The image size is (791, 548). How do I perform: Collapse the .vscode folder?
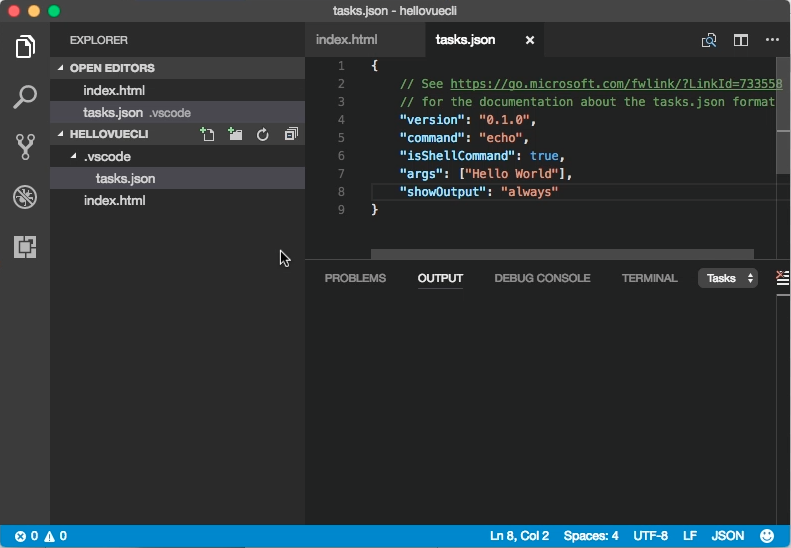tap(74, 156)
